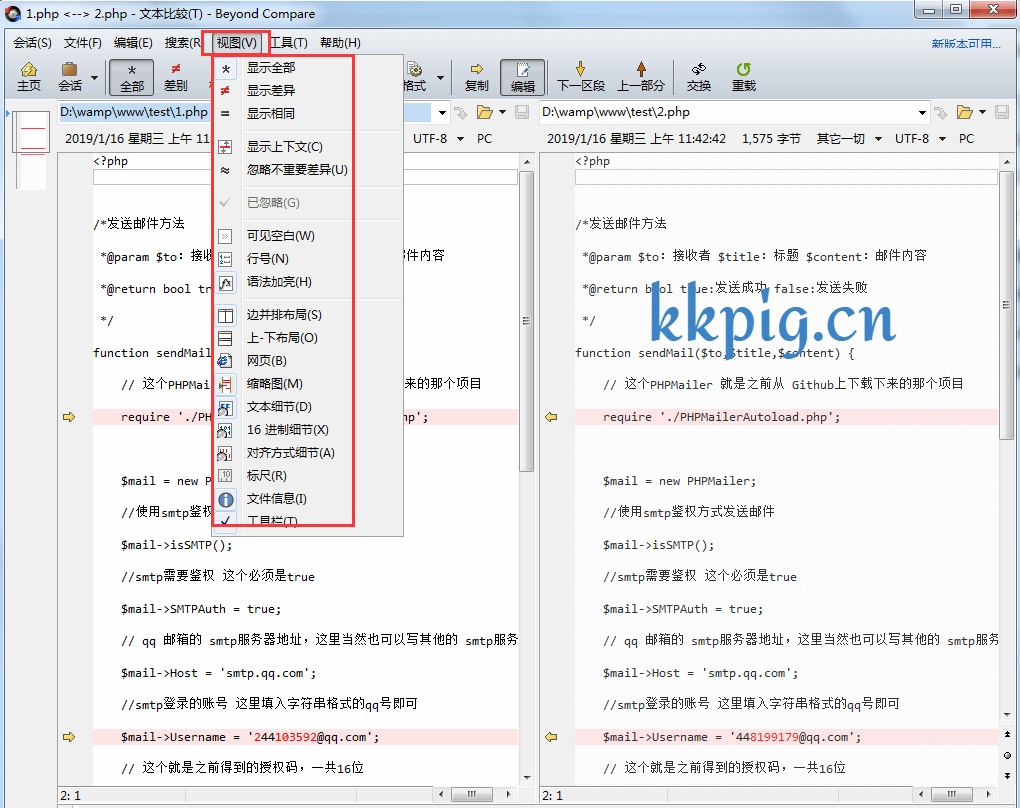Click '1,575 字节' file size text
1020x808 pixels.
point(772,139)
